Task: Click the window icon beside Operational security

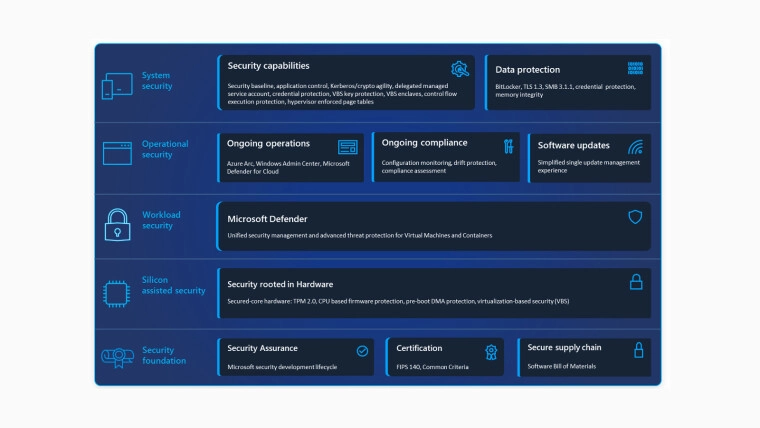Action: pyautogui.click(x=117, y=153)
